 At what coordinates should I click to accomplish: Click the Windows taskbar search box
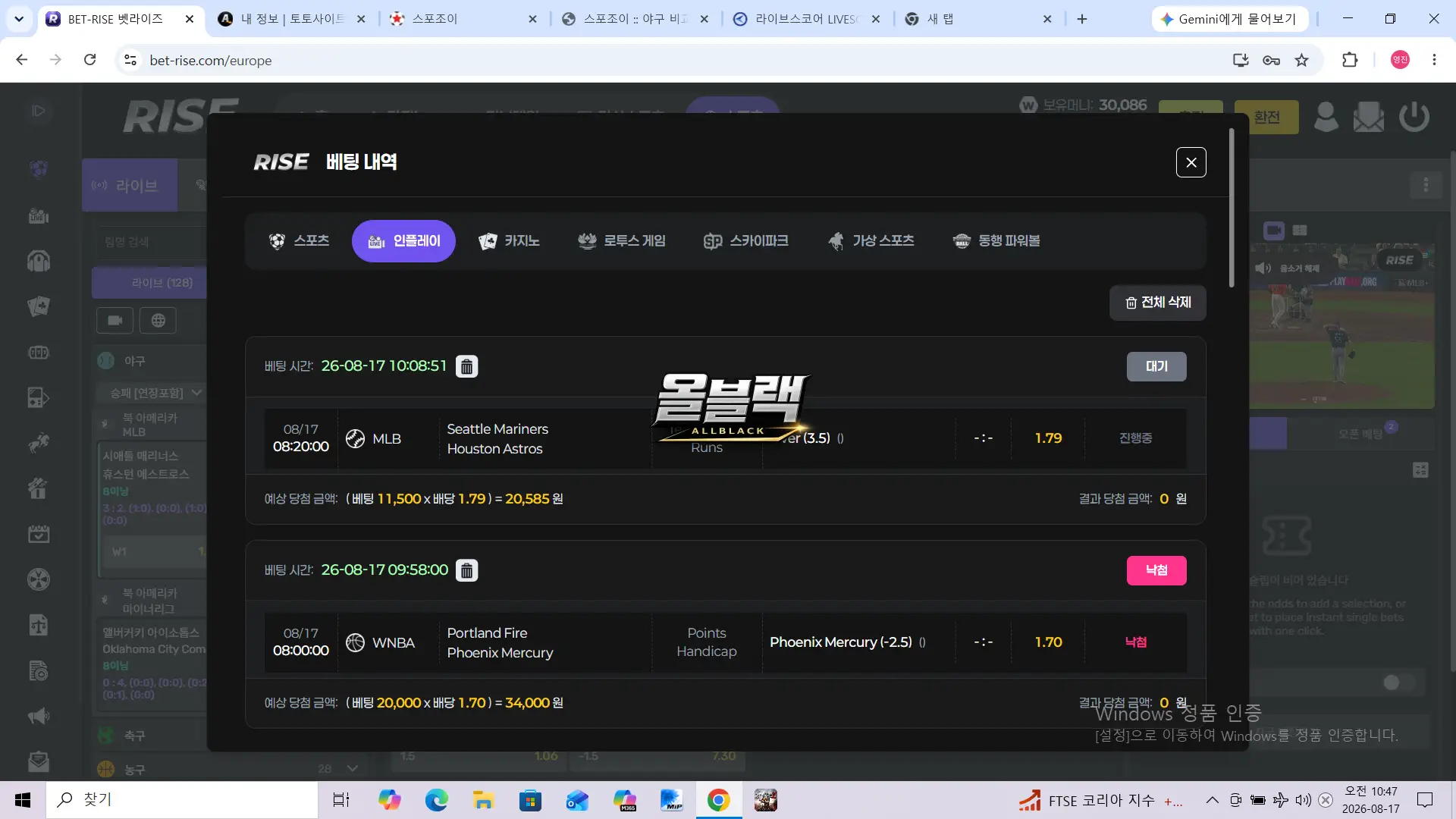pyautogui.click(x=182, y=800)
